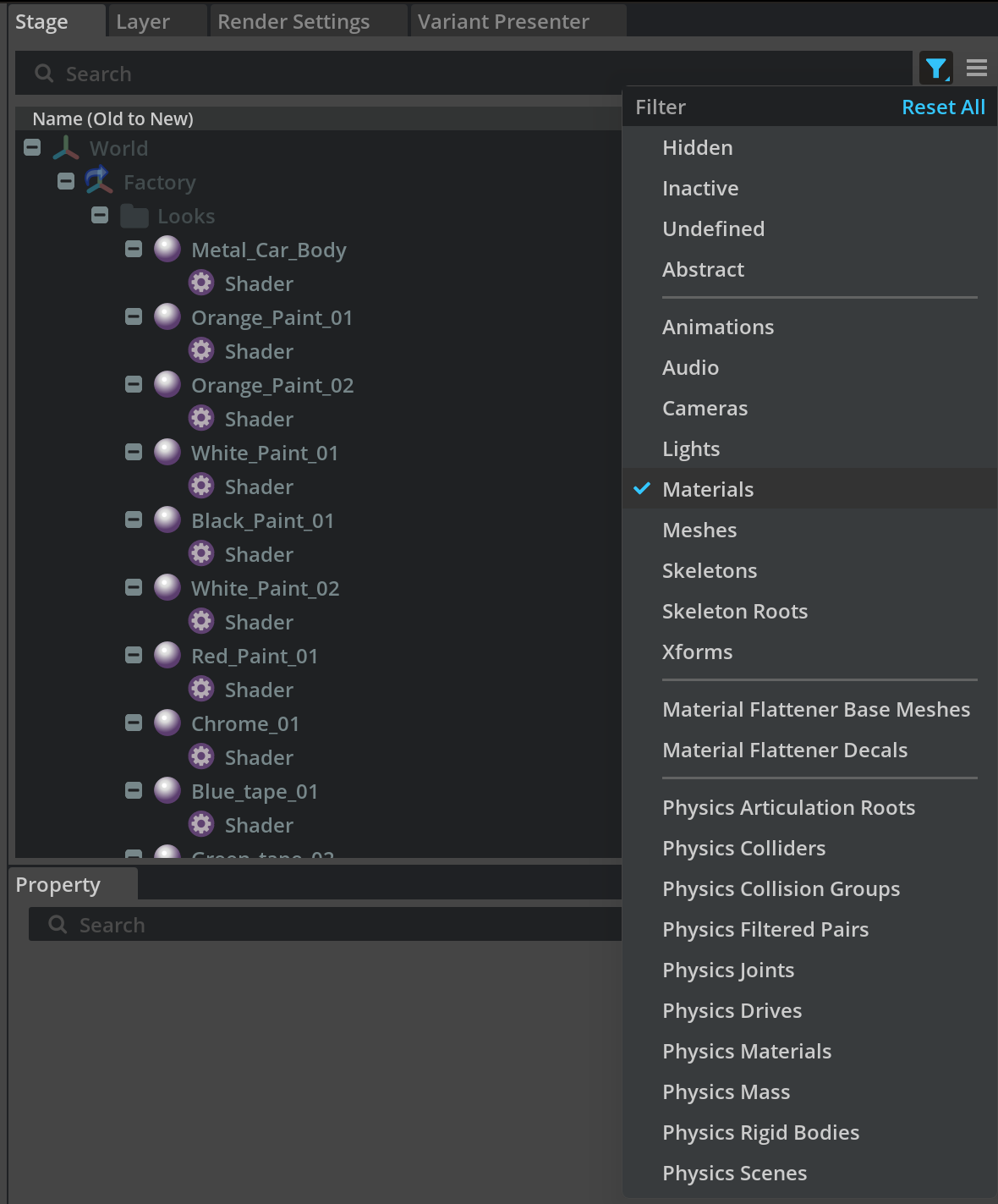
Task: Open the Variant Presenter tab
Action: tap(503, 22)
